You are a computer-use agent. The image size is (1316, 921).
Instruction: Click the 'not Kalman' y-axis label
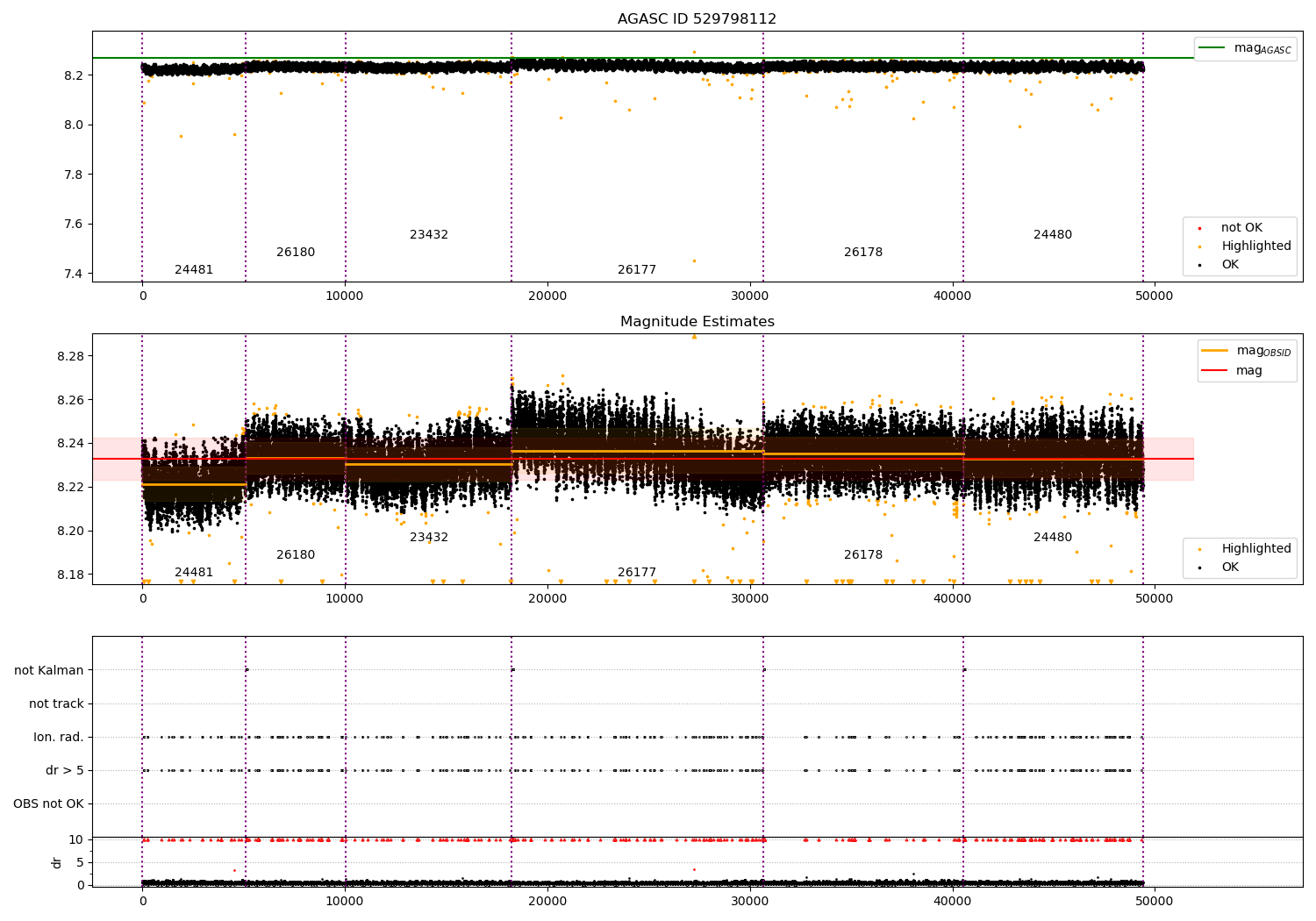(49, 671)
